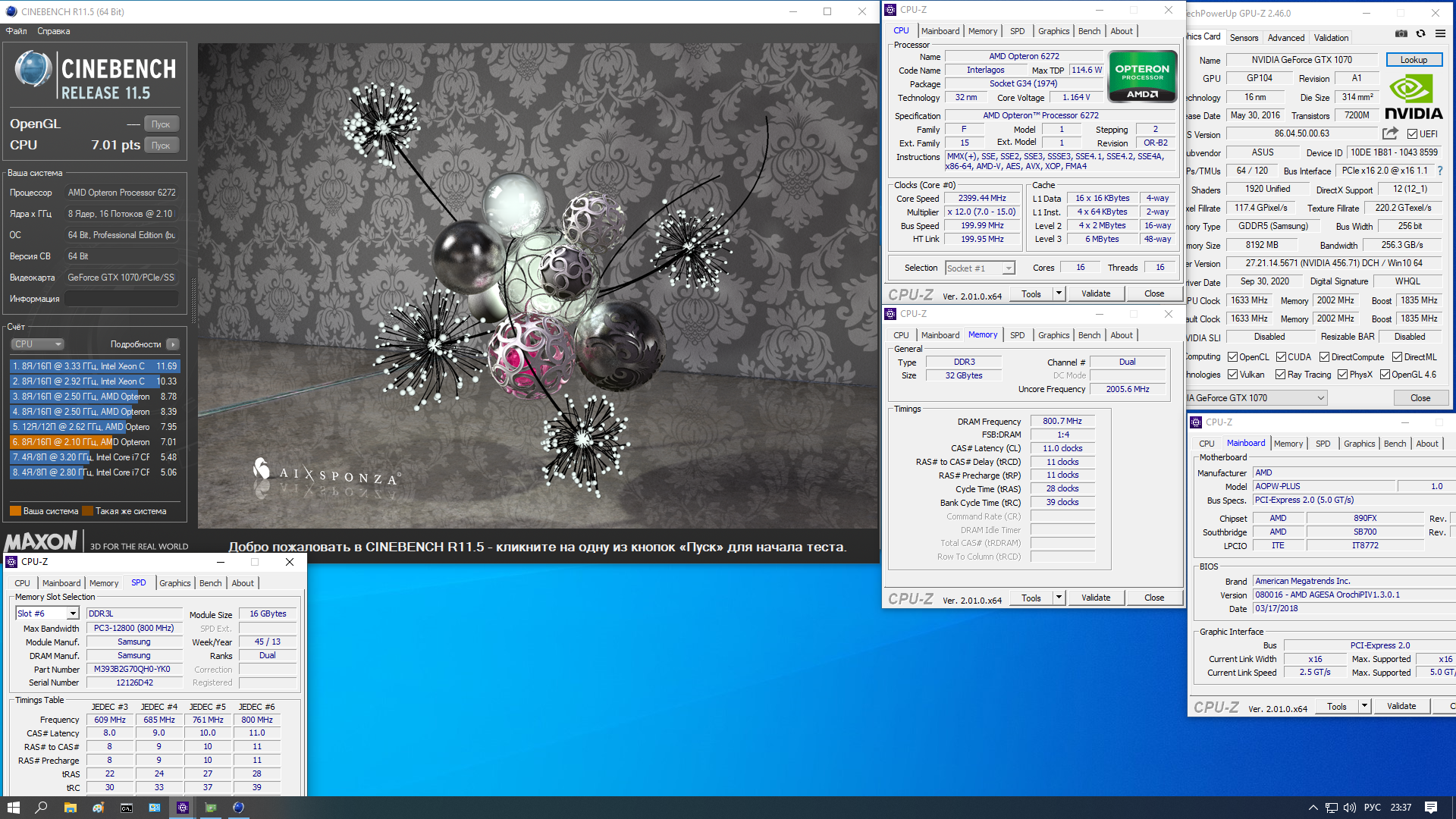Open the Control Panel taskbar icon

point(154,808)
